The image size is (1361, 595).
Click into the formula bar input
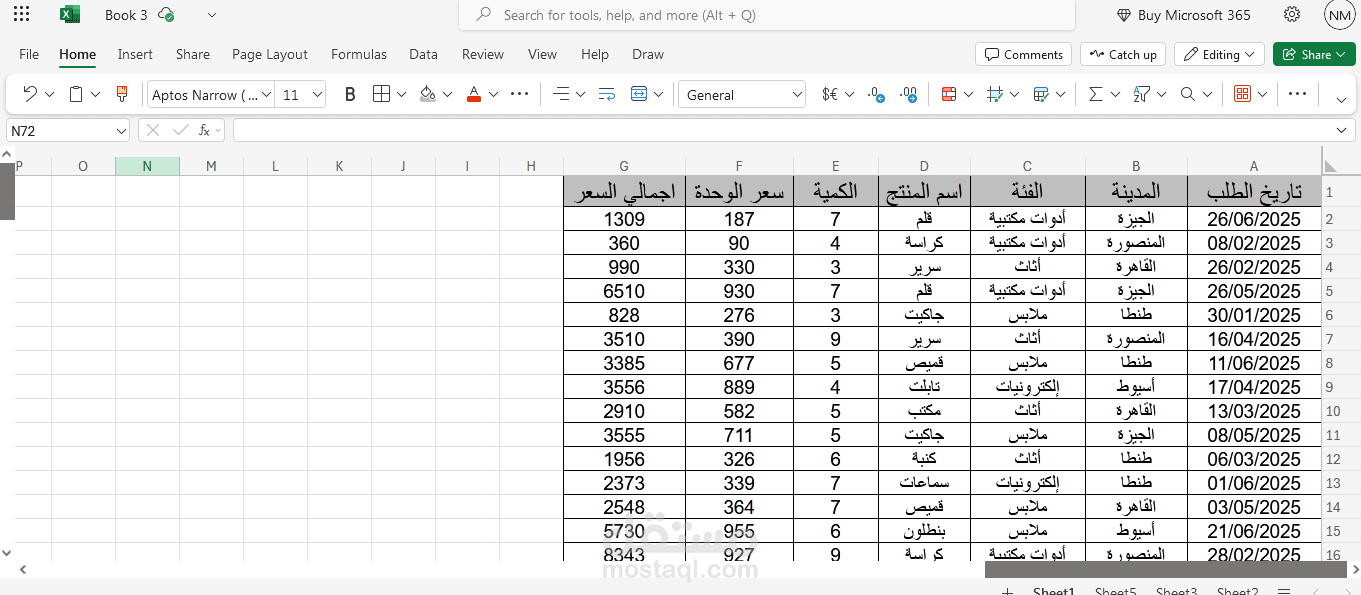click(782, 130)
